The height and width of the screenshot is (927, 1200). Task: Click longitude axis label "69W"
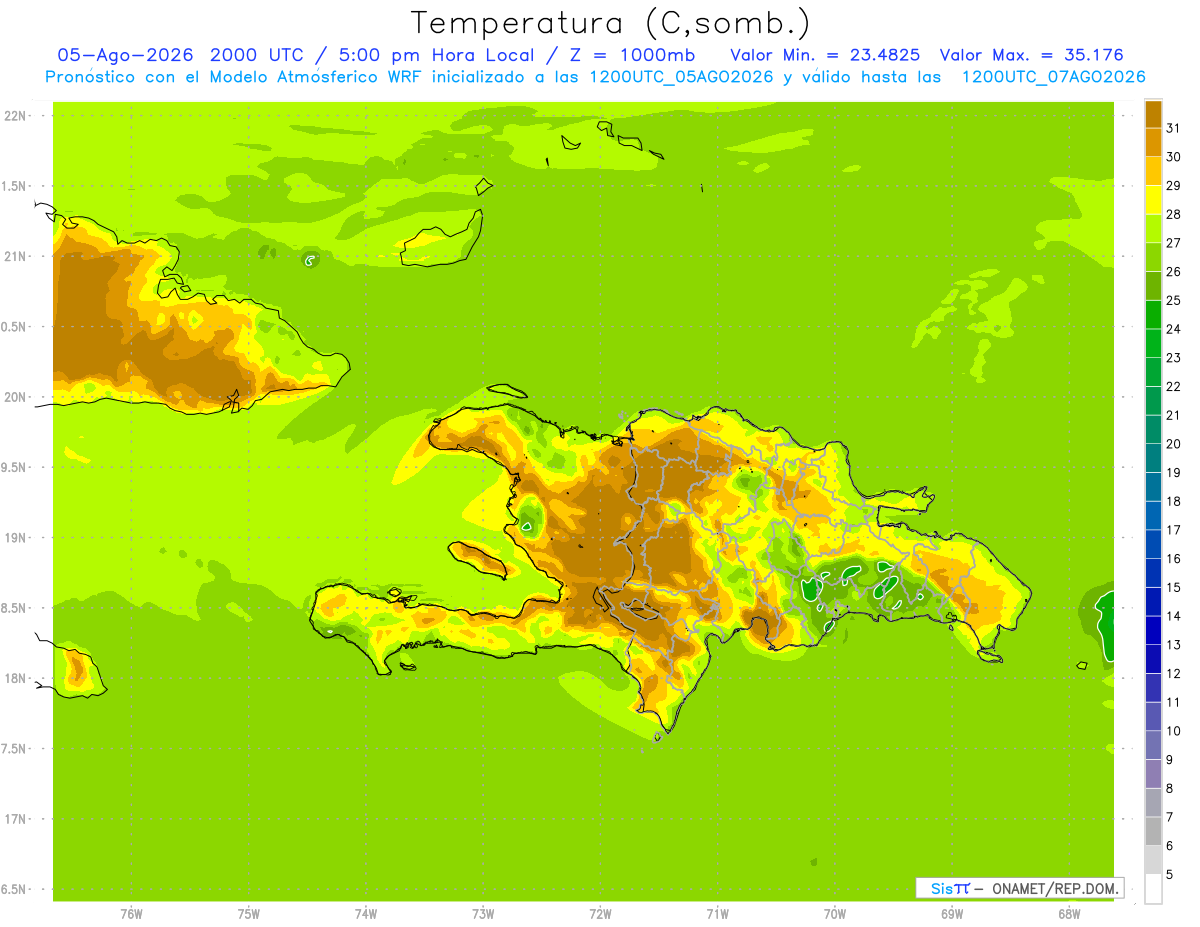952,914
